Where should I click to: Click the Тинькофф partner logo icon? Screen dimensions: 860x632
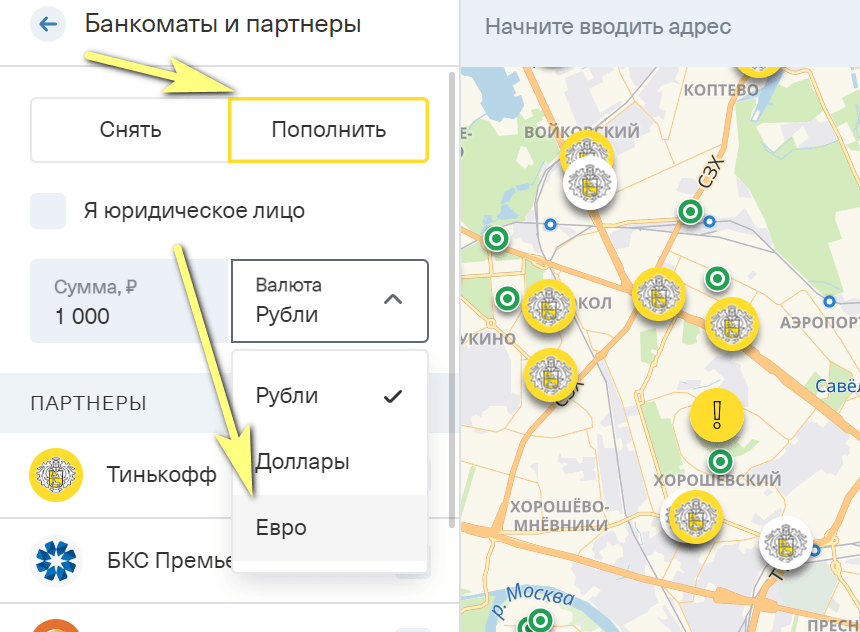[56, 475]
